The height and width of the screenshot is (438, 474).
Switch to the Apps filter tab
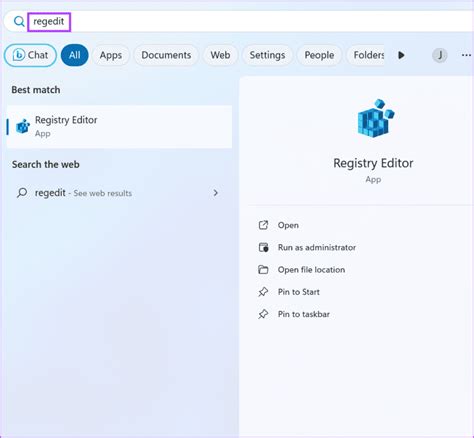coord(111,55)
